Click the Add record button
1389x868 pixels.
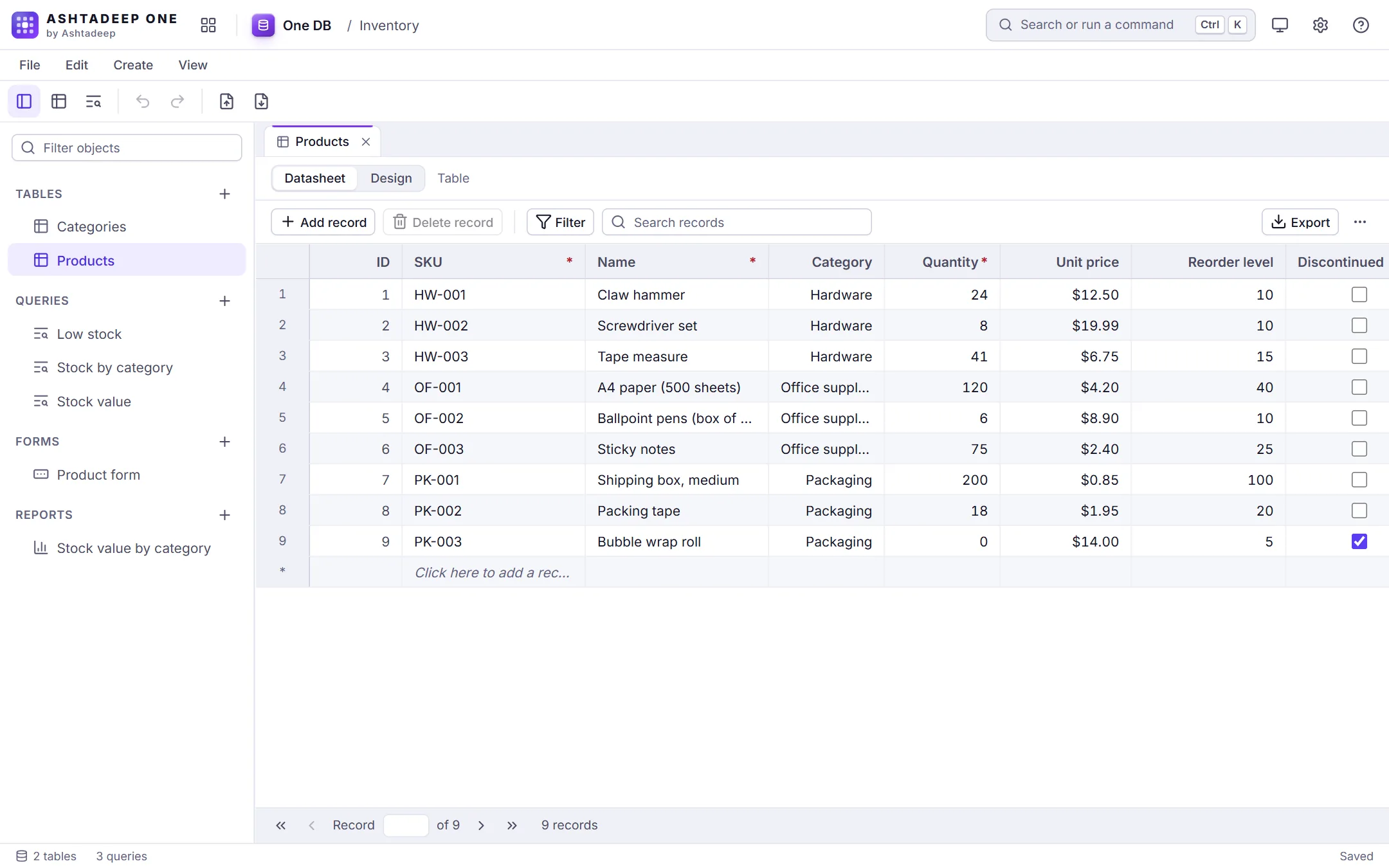click(323, 222)
